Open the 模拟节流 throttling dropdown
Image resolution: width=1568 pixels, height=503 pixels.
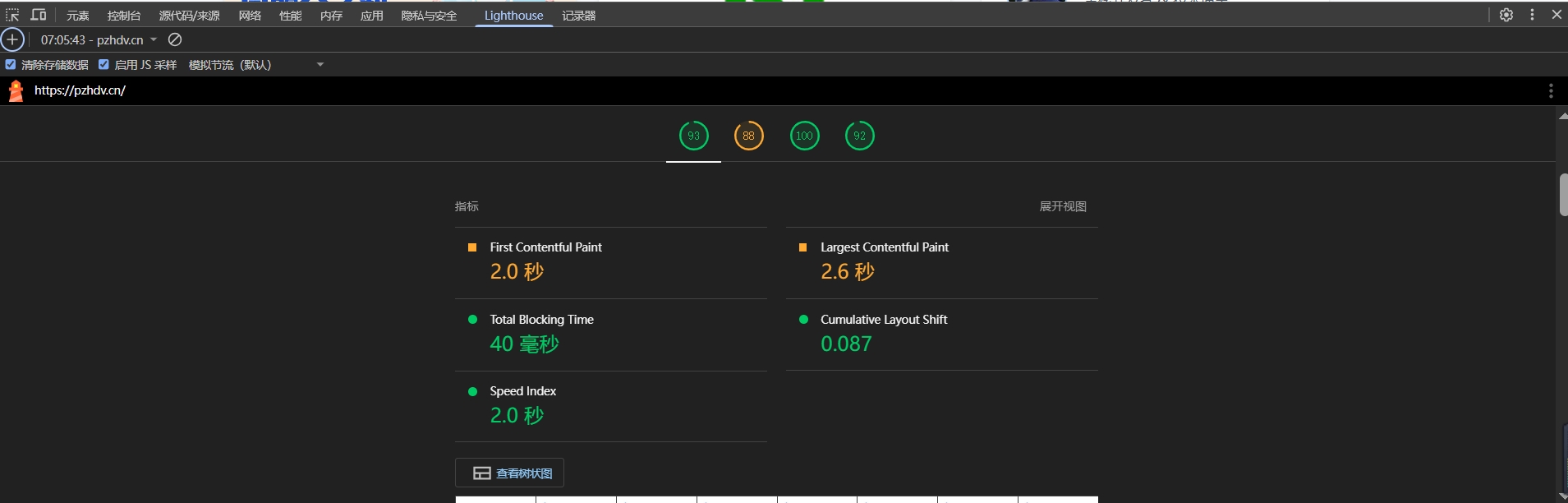click(x=256, y=65)
